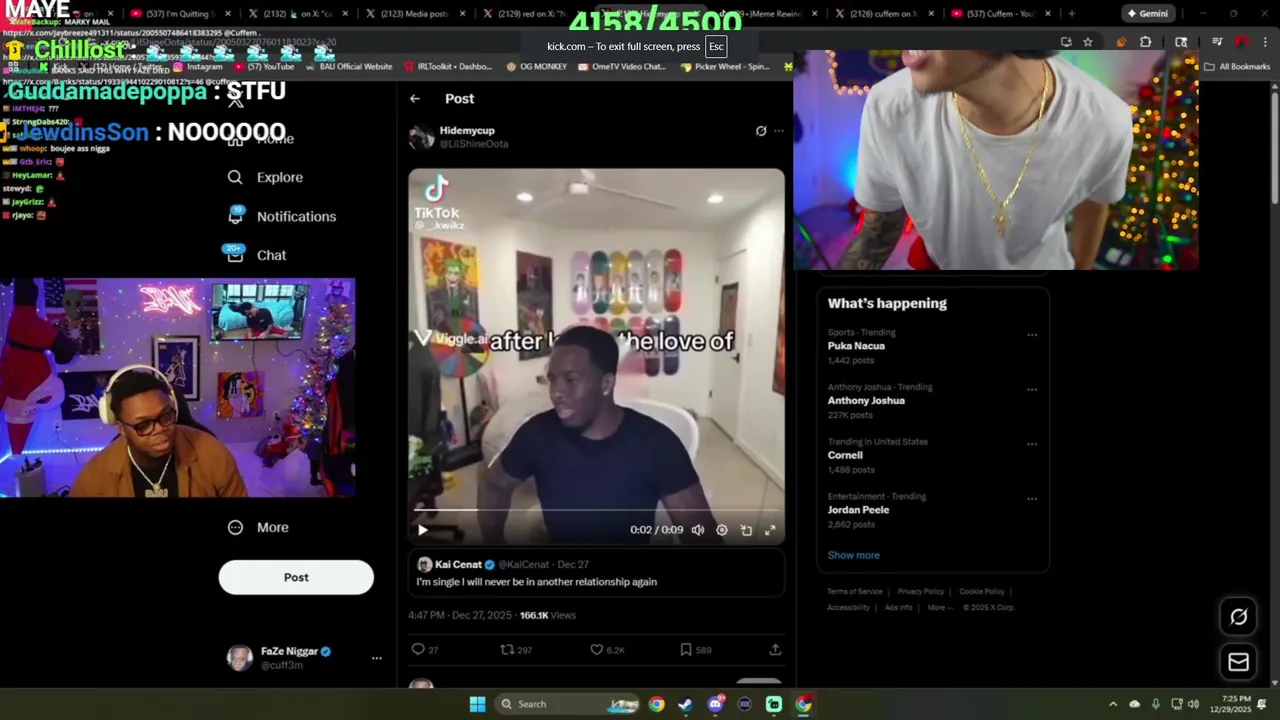Viewport: 1280px width, 720px height.
Task: Bookmark the post with 589 bookmarks
Action: [695, 650]
